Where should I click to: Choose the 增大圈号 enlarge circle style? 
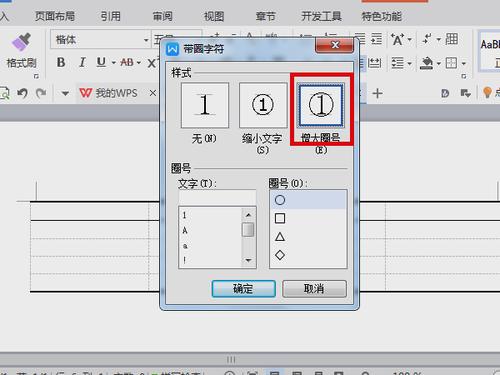321,105
